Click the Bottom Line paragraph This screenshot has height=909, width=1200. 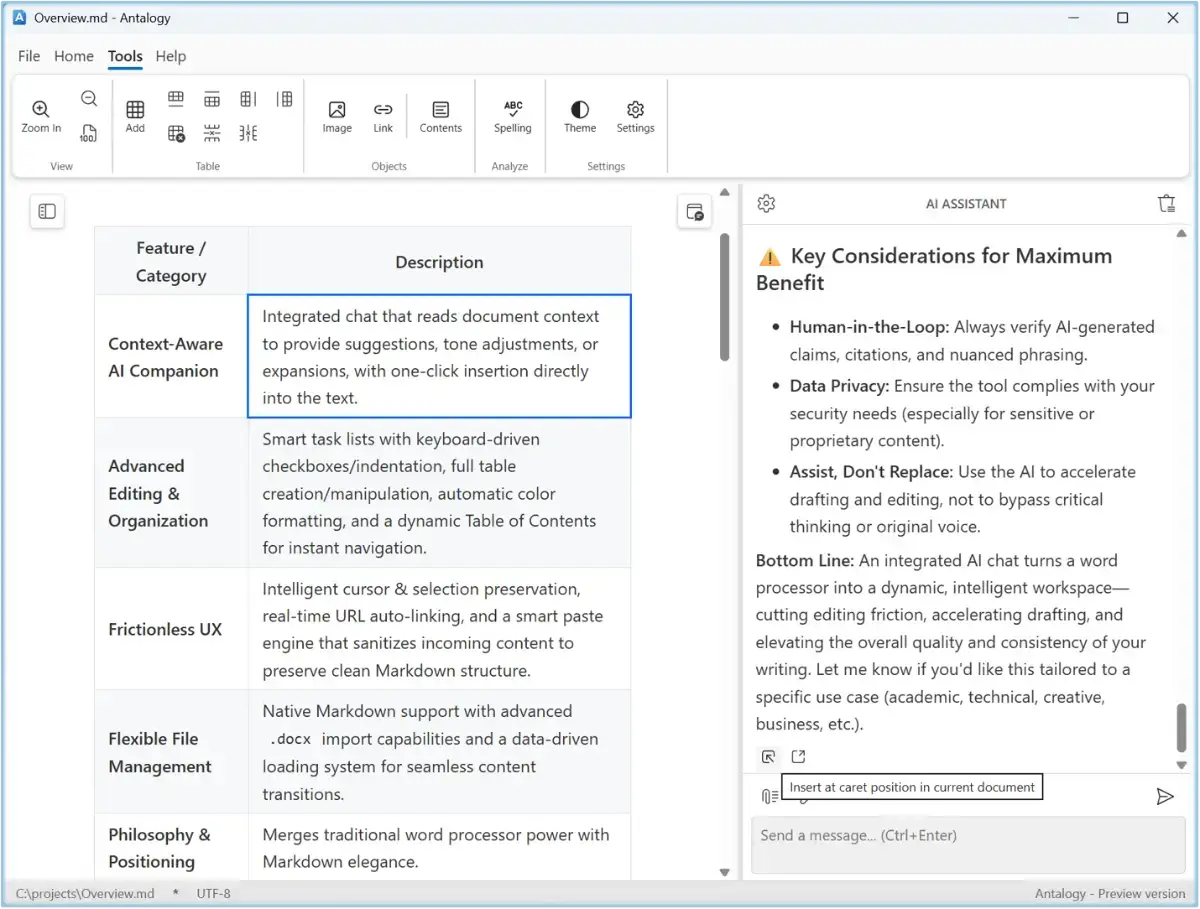click(952, 642)
